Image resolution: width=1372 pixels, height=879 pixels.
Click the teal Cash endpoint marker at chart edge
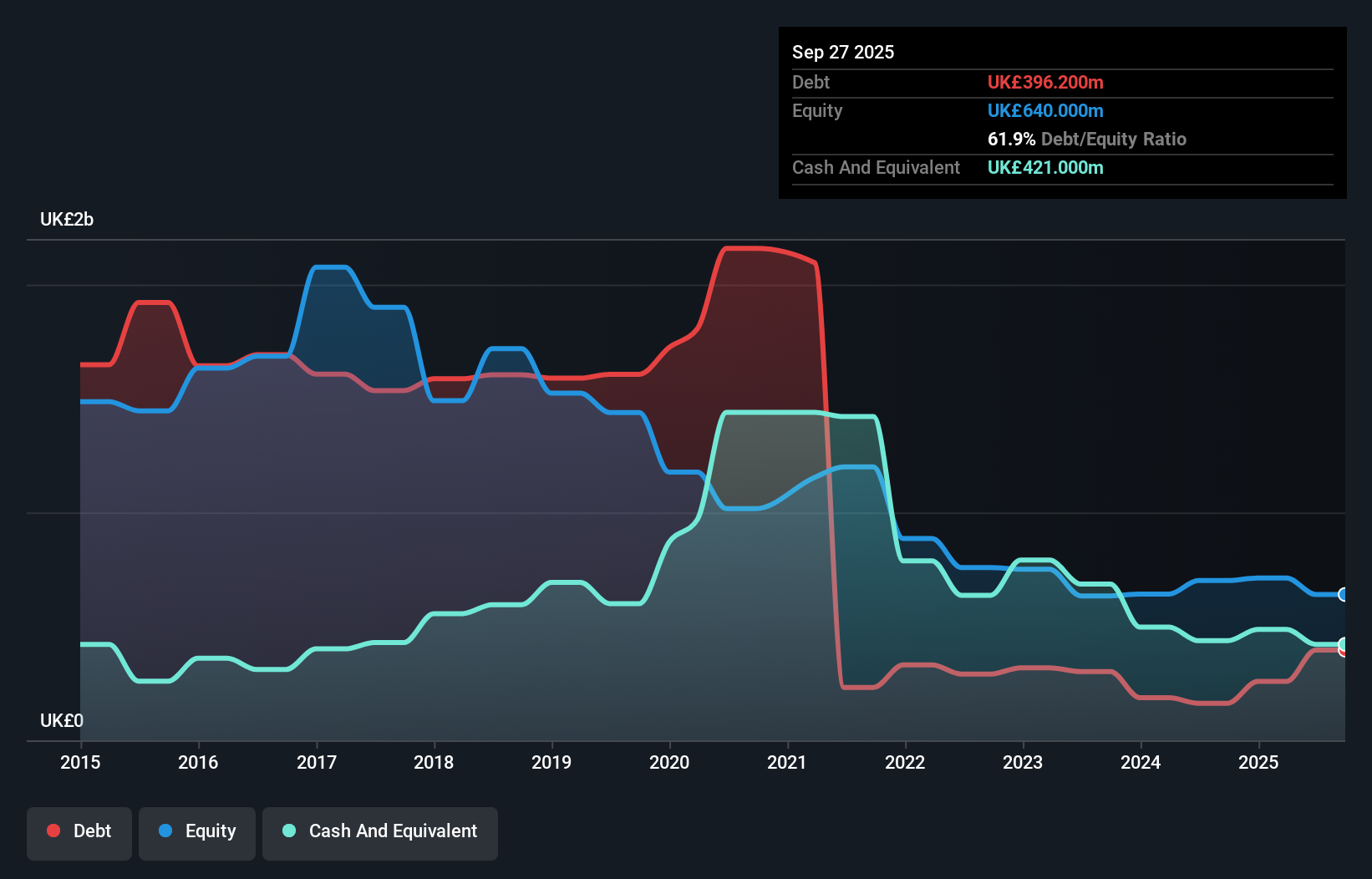[x=1342, y=643]
